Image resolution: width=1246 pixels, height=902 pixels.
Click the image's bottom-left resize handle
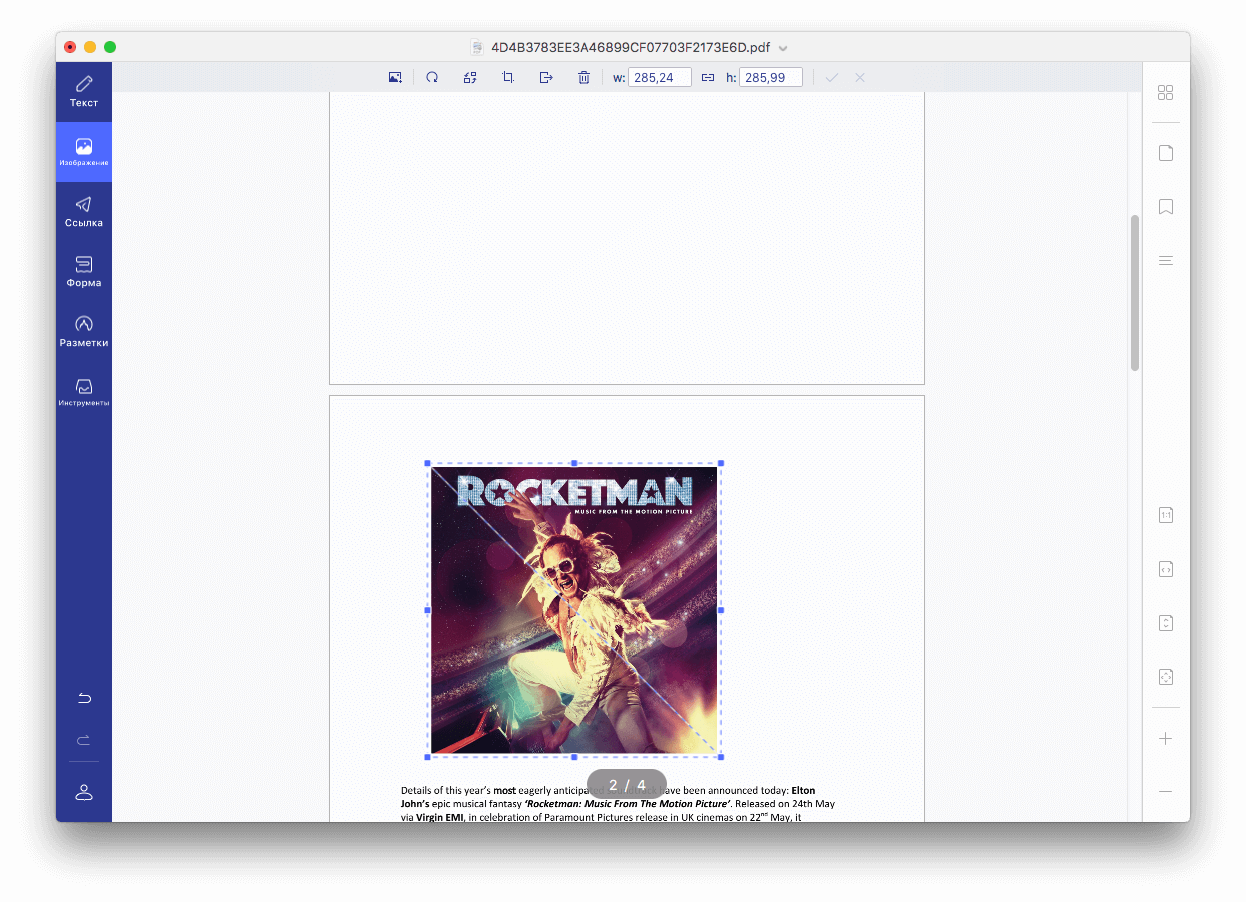coord(428,757)
